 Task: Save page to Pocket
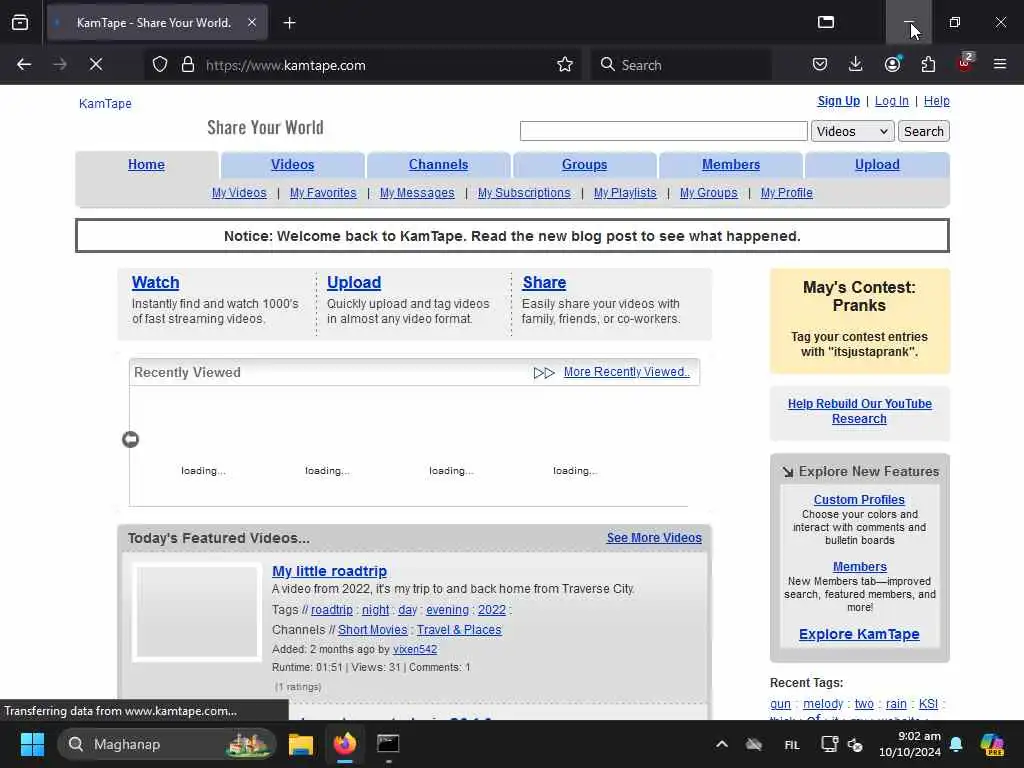point(820,65)
